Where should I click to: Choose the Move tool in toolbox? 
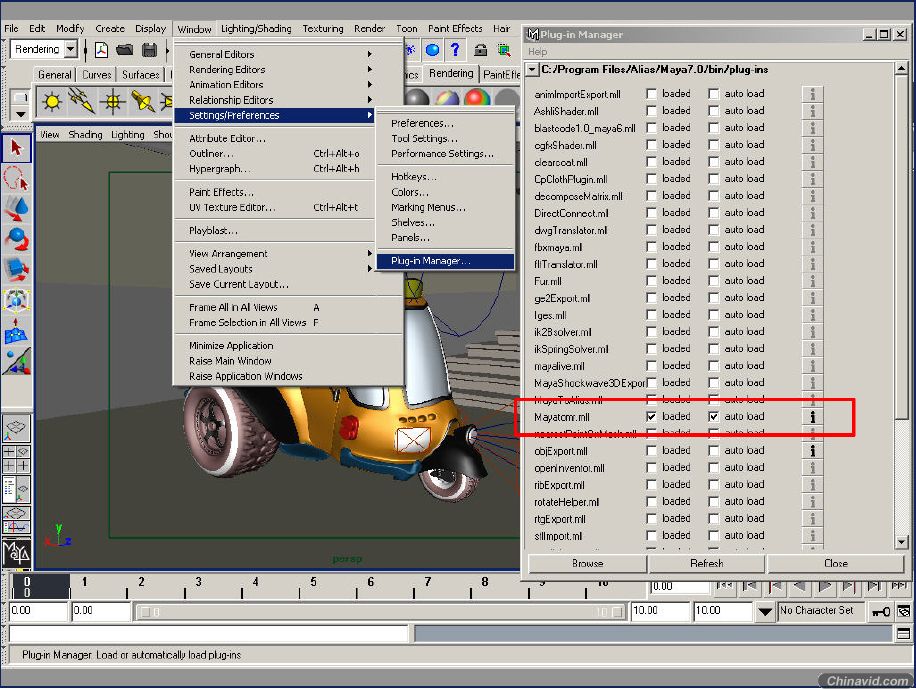16,209
